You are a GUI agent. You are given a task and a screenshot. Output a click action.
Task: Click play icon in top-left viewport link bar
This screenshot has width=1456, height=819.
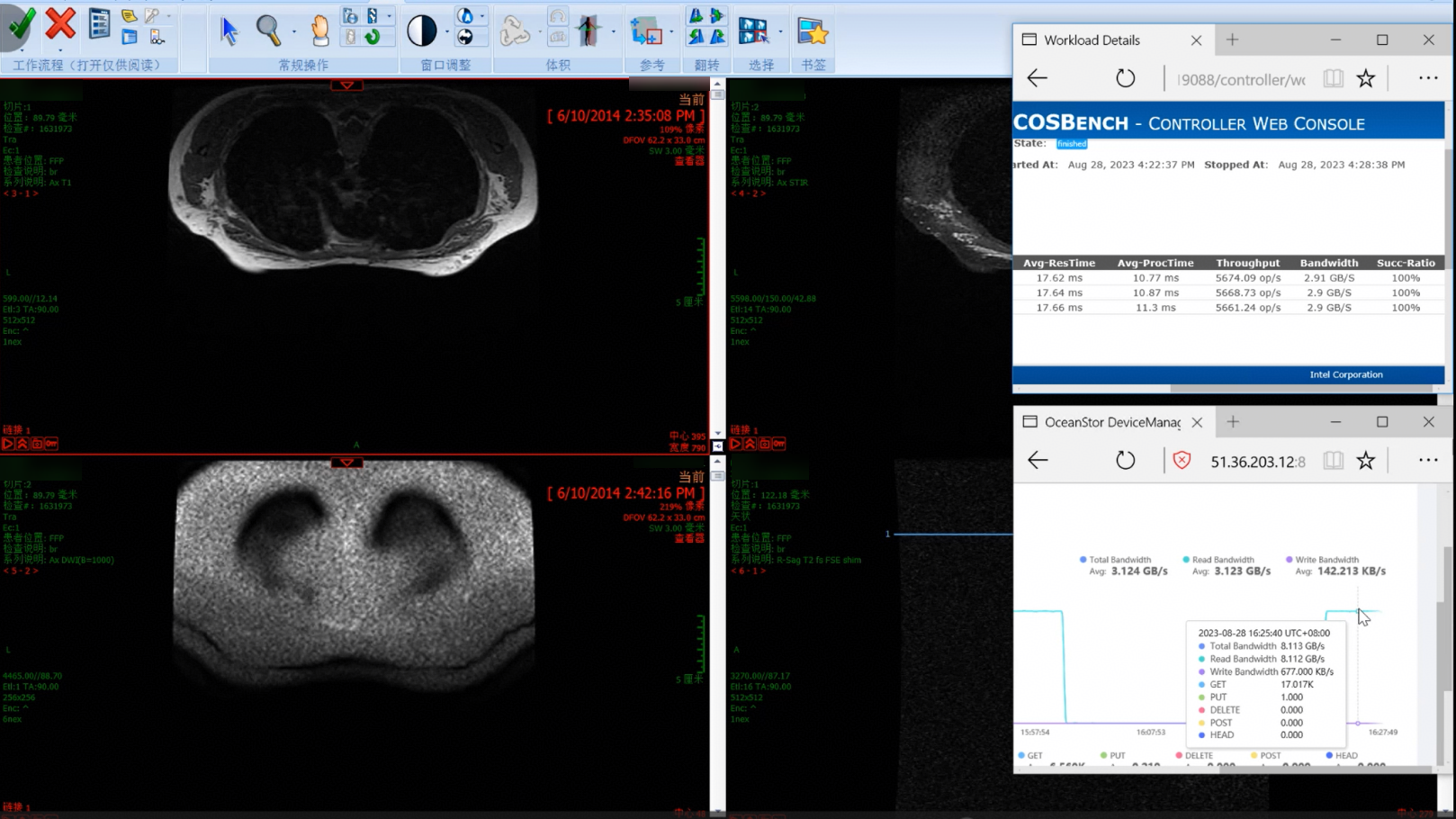[x=8, y=444]
